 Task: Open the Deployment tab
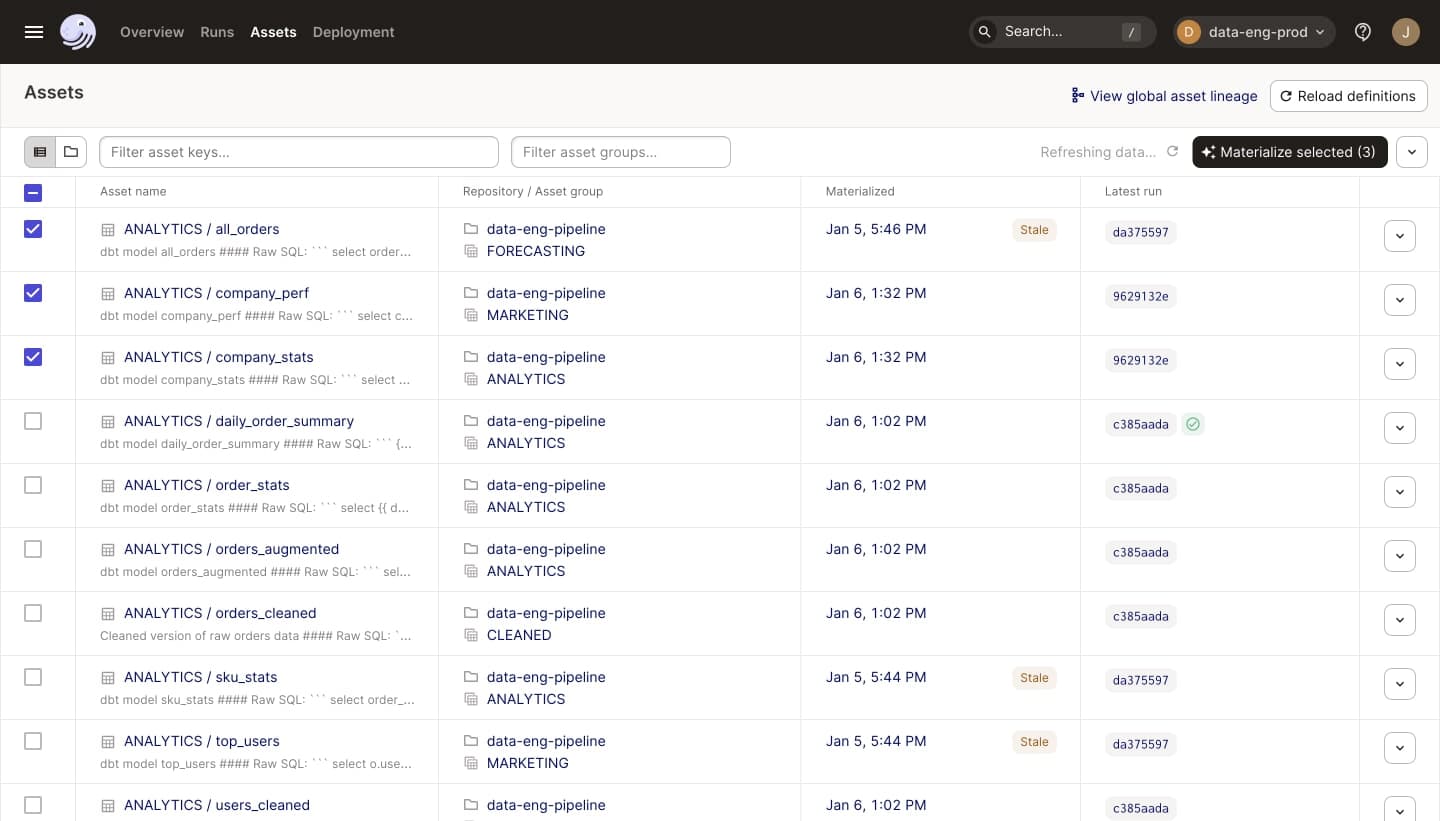353,32
